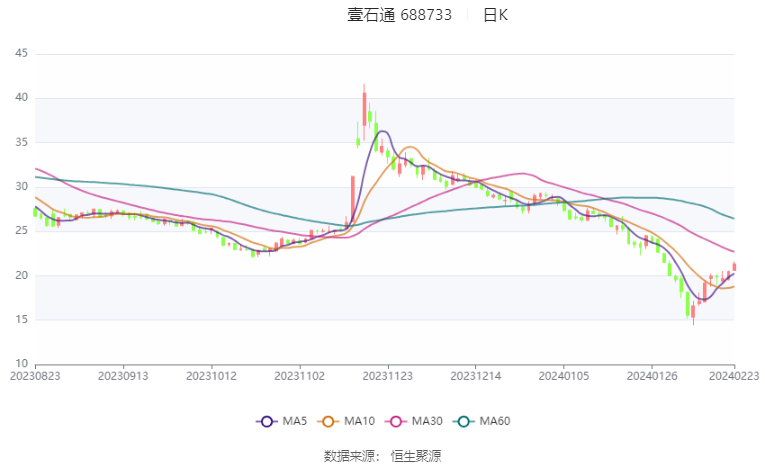
Task: Click the 20230913 date axis label
Action: [123, 376]
